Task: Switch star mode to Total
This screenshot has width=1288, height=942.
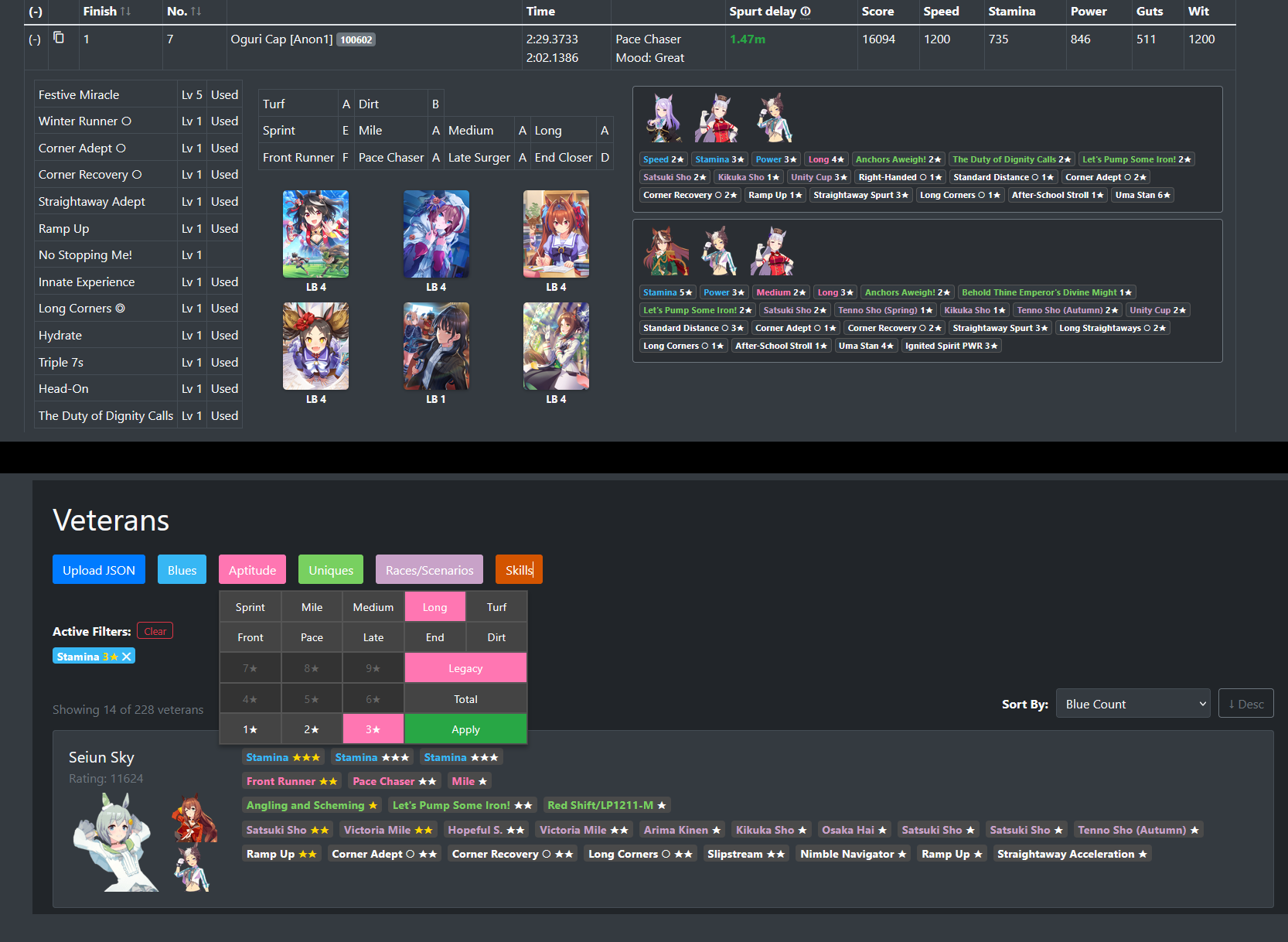Action: pos(465,699)
